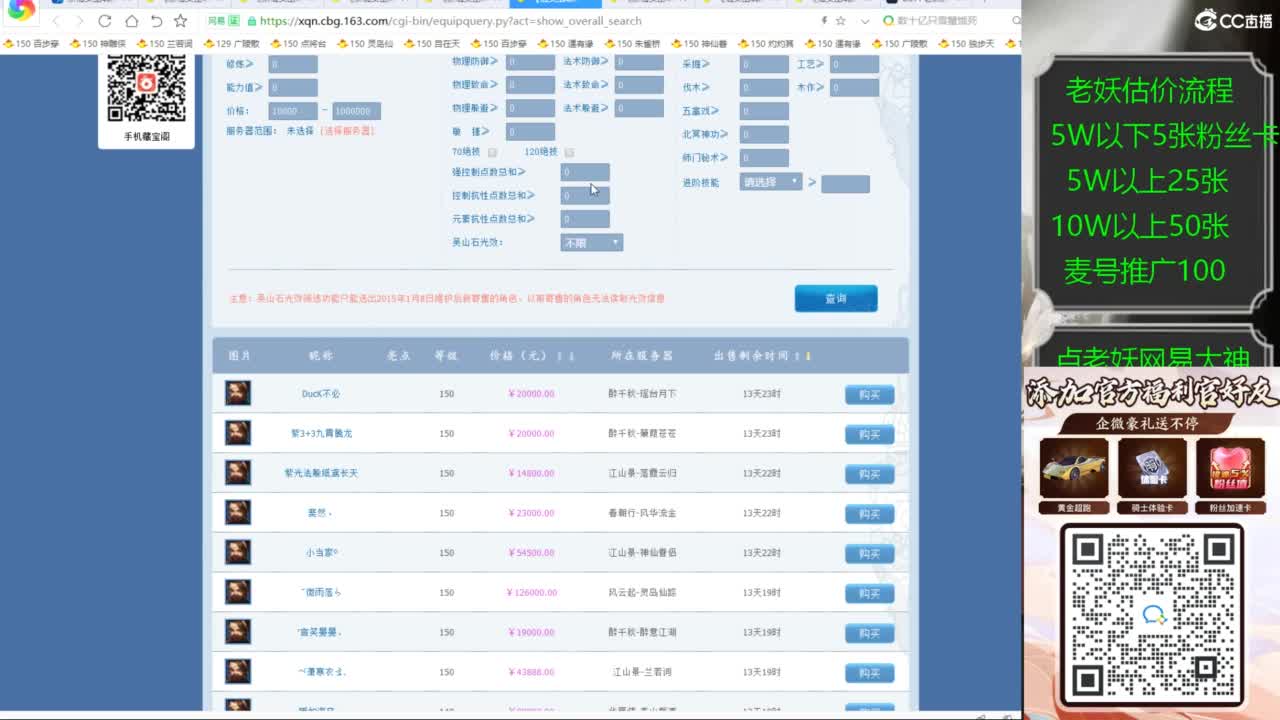Open the '150 百步穿' bookmark in bookmarks bar
The height and width of the screenshot is (720, 1280).
click(x=31, y=44)
